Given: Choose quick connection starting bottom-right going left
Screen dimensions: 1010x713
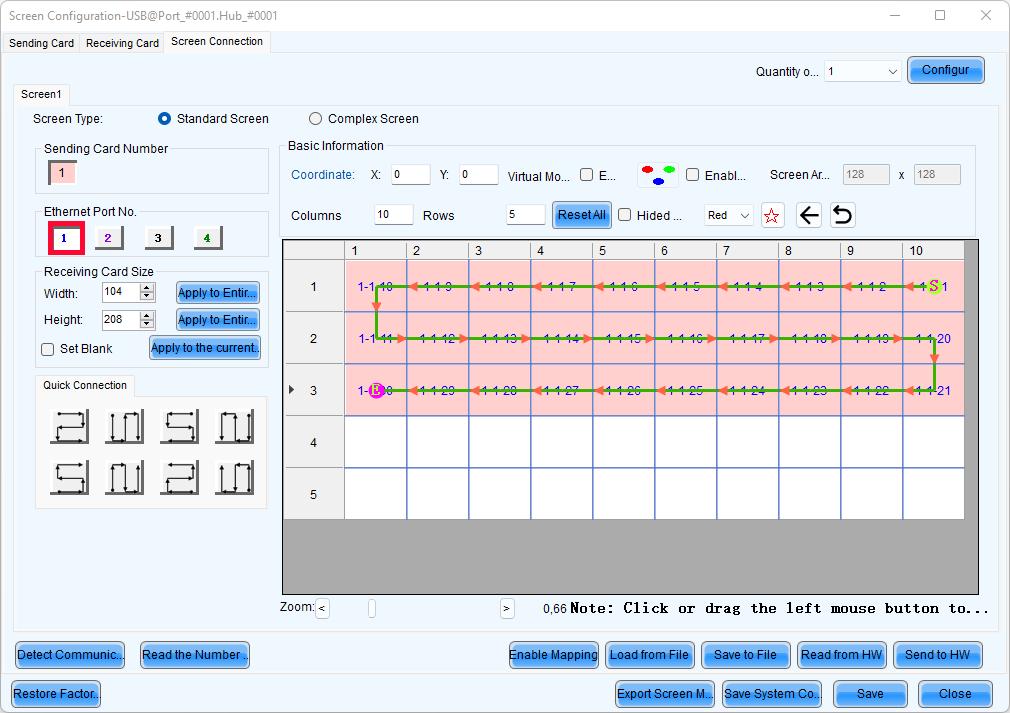Looking at the screenshot, I should pos(179,477).
